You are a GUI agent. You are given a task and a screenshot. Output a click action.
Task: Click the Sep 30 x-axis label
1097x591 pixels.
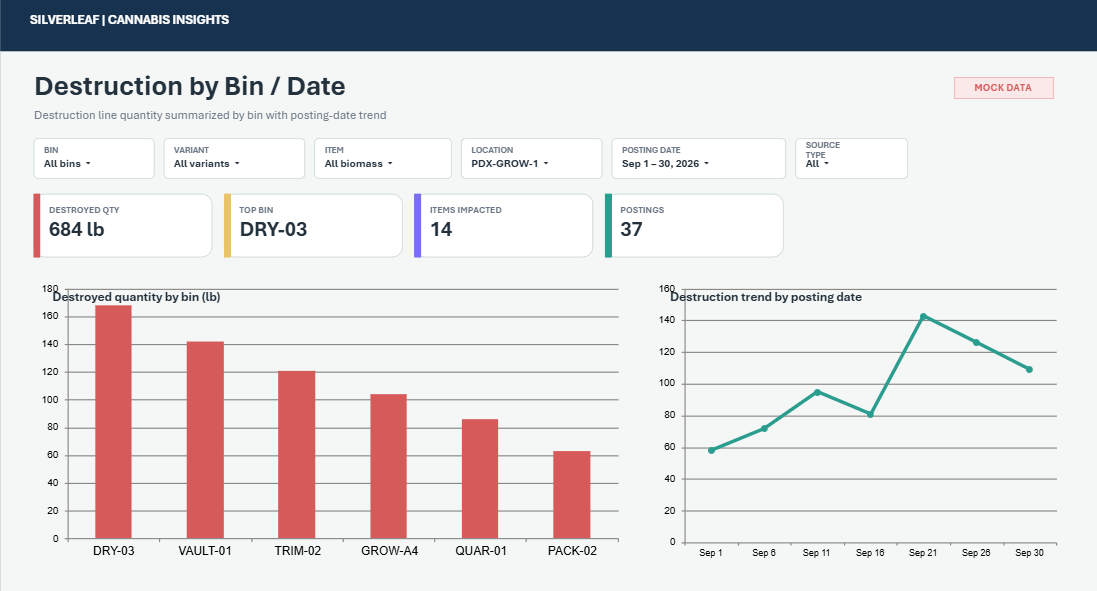click(x=1029, y=553)
